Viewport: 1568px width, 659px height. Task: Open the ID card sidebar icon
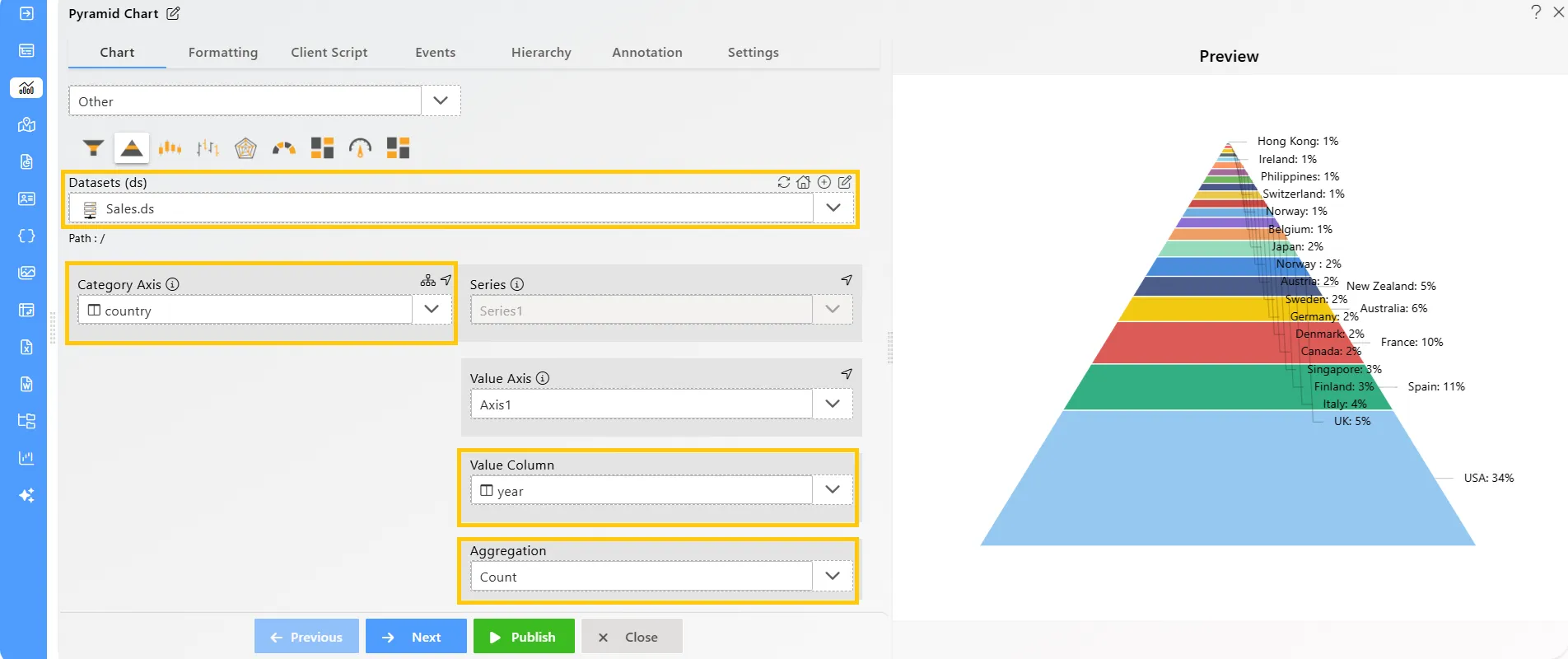click(26, 199)
